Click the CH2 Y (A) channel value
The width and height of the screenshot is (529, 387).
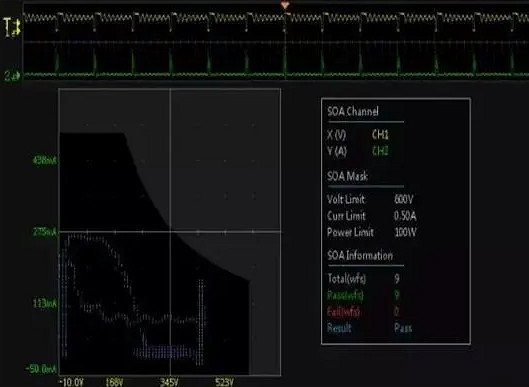coord(380,150)
